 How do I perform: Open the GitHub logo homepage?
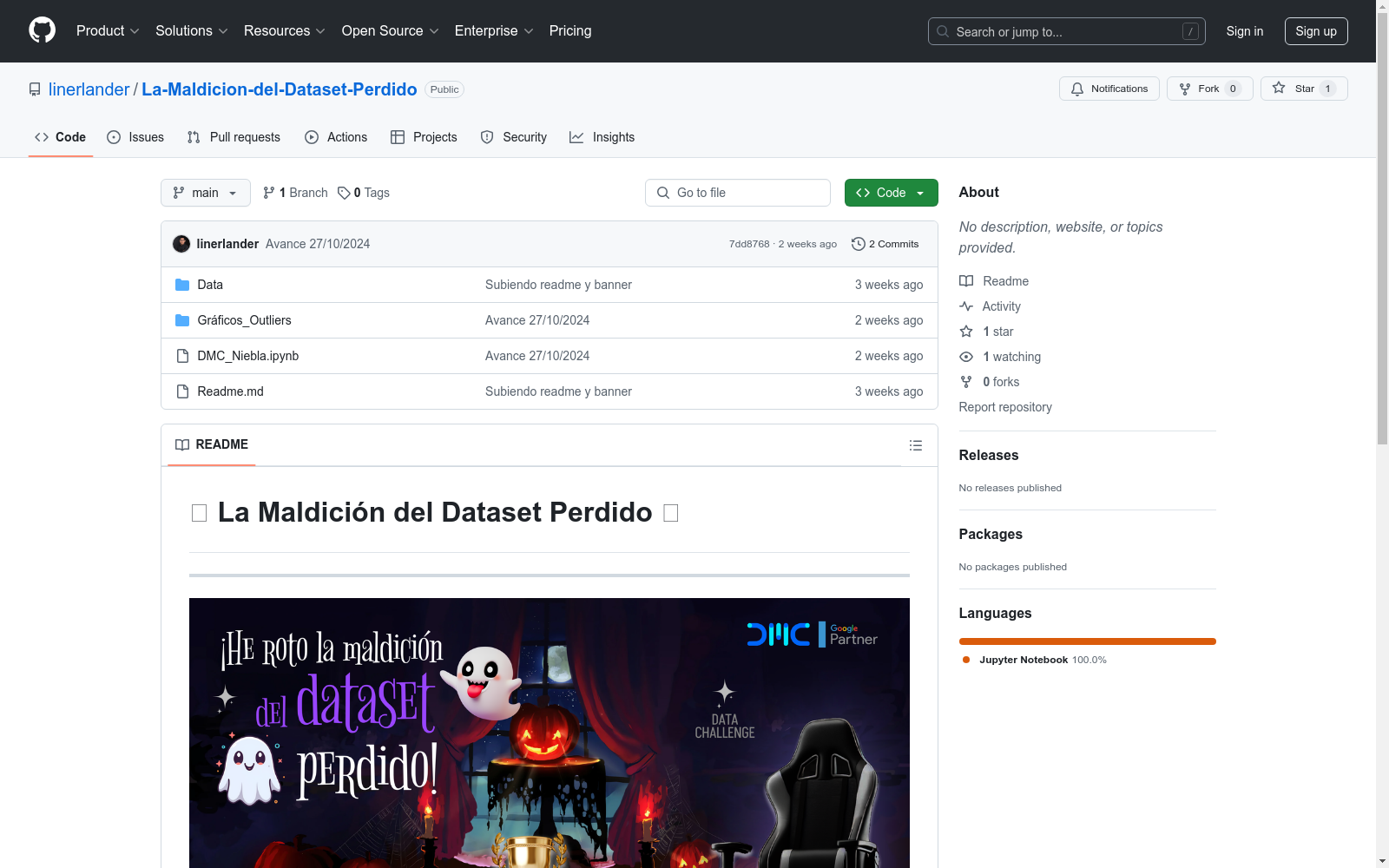[x=42, y=30]
